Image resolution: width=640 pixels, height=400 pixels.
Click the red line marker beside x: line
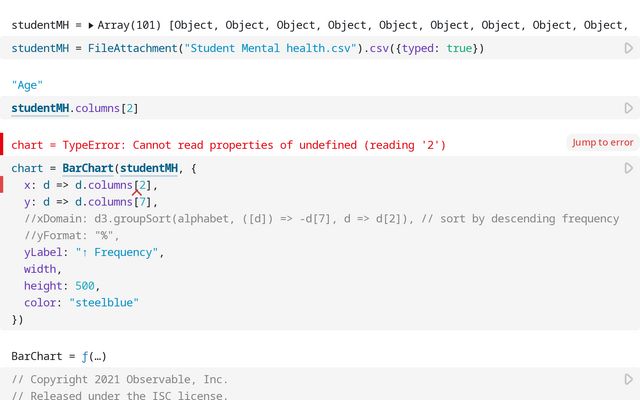[x=2, y=185]
